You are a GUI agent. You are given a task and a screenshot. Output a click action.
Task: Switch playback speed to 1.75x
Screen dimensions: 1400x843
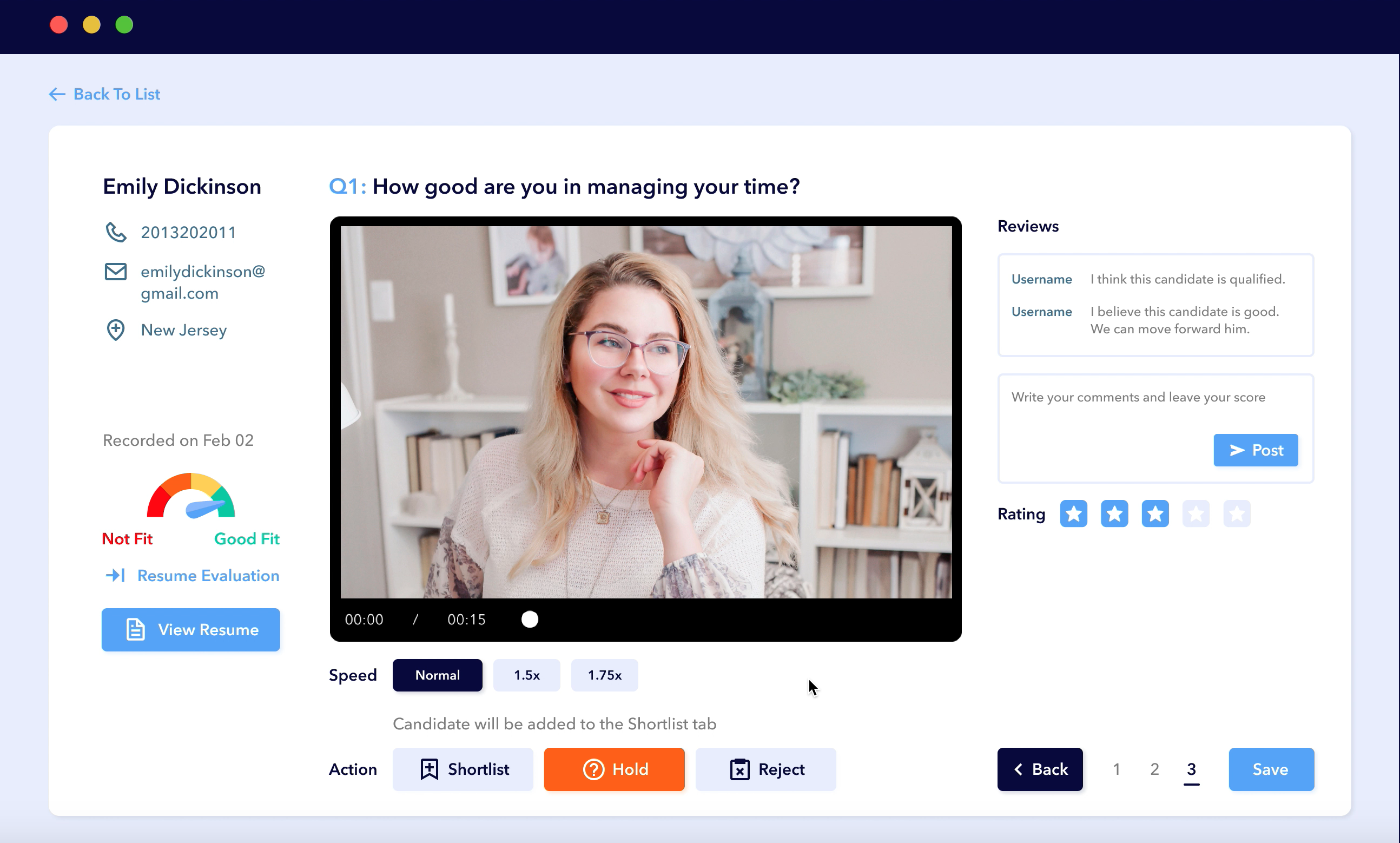pos(604,675)
